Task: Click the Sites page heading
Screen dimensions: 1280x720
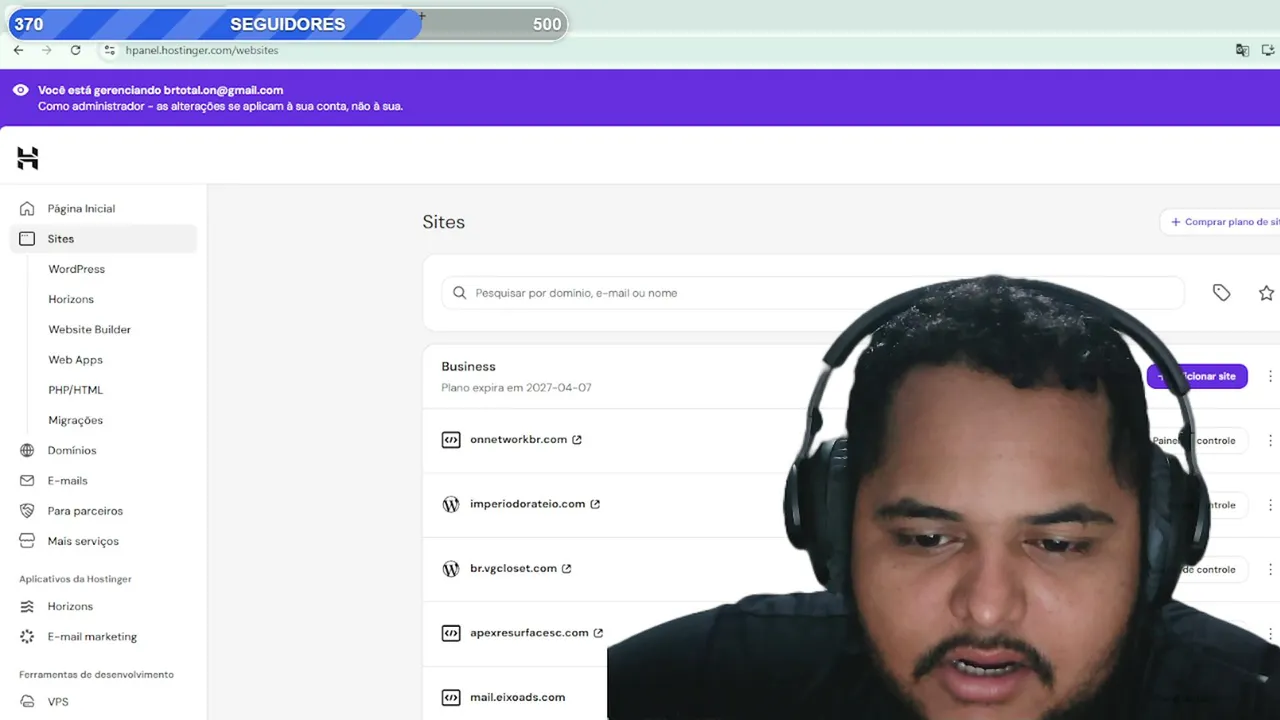Action: 444,222
